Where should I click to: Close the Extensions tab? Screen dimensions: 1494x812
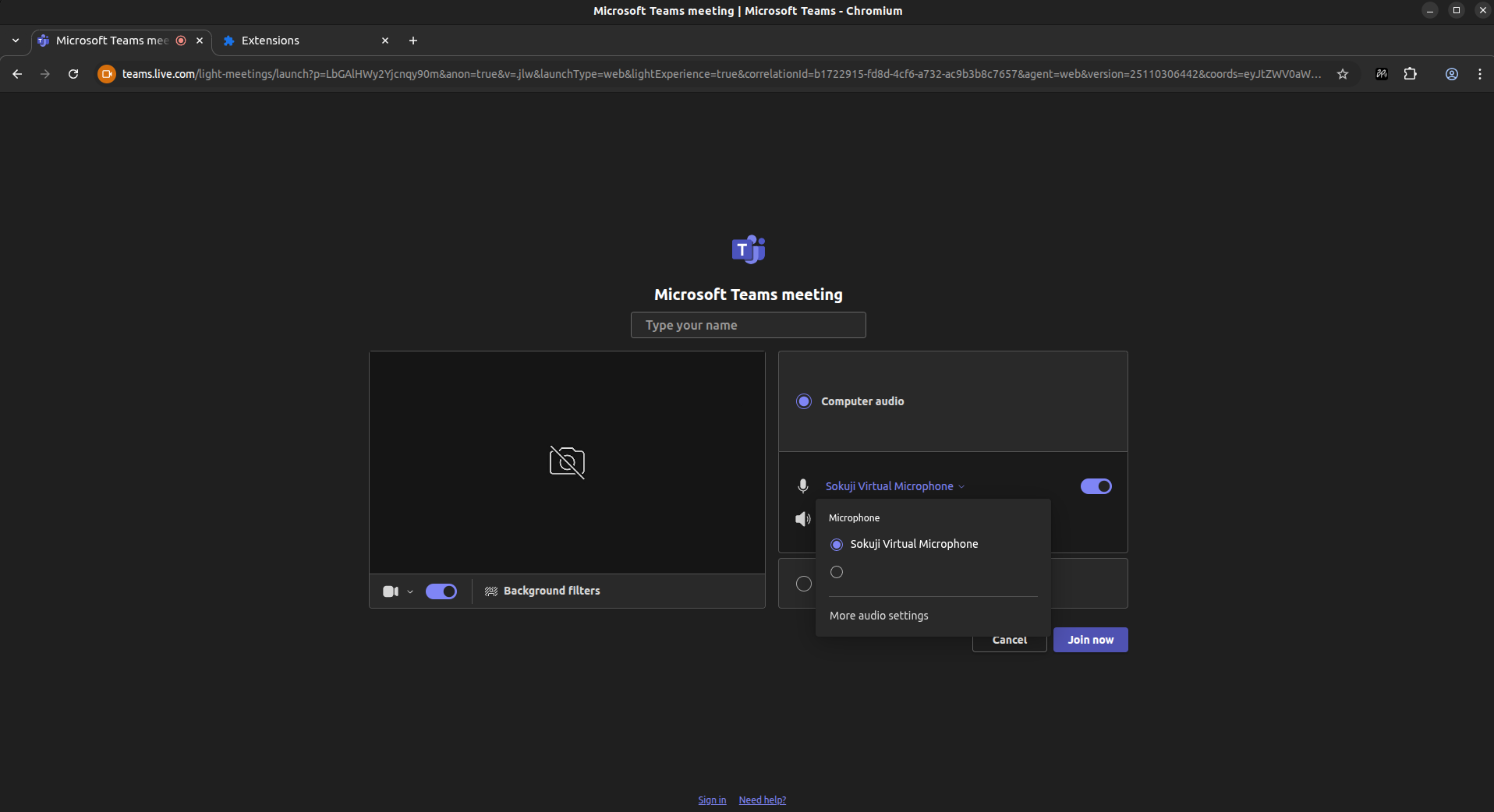coord(385,41)
